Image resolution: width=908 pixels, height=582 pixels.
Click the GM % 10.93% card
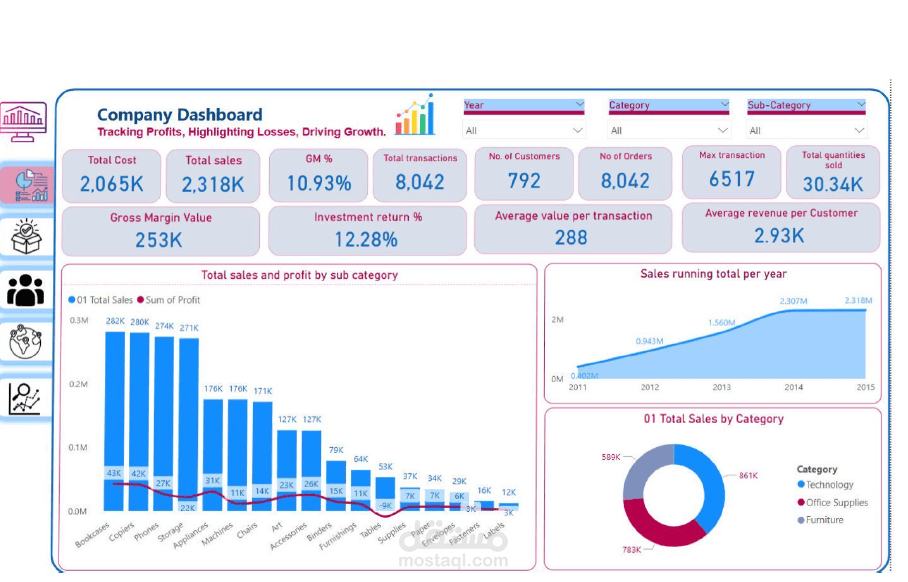tap(318, 175)
